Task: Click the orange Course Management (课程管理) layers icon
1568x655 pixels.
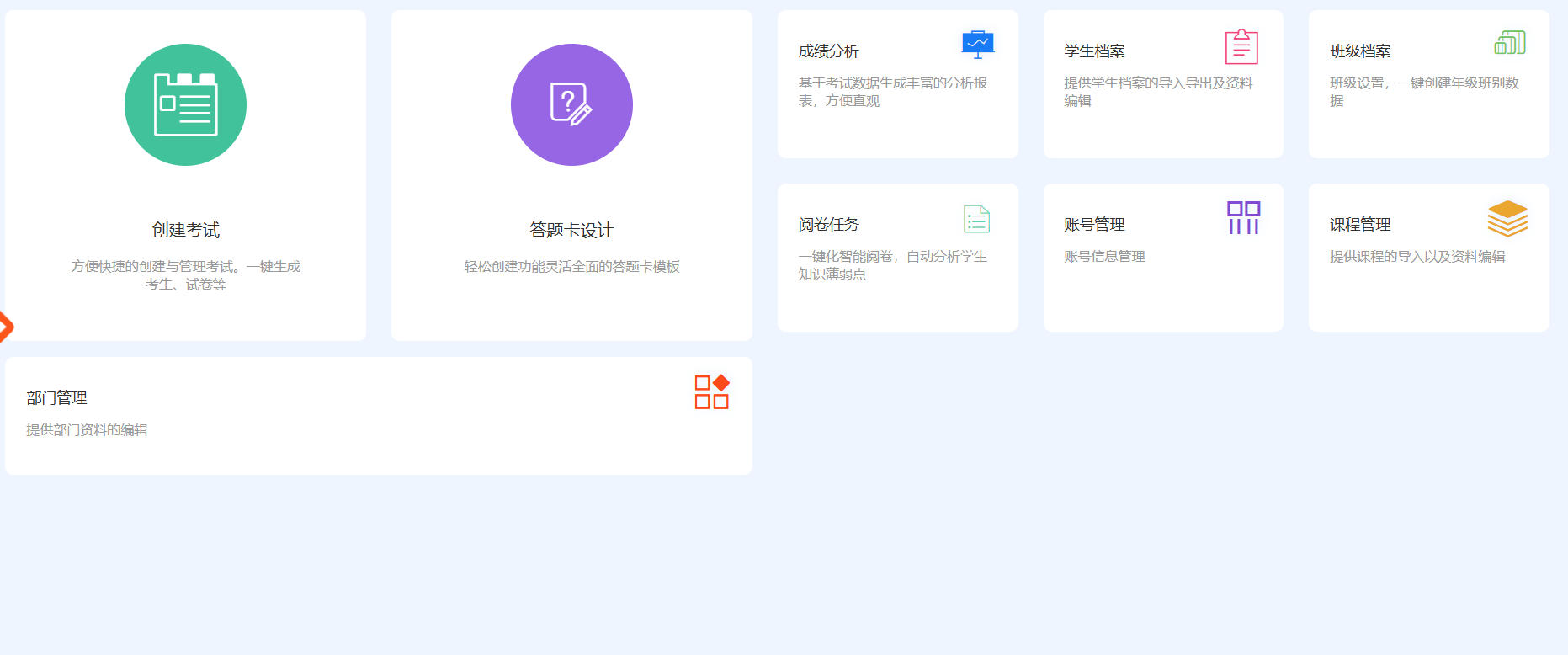Action: [1507, 219]
